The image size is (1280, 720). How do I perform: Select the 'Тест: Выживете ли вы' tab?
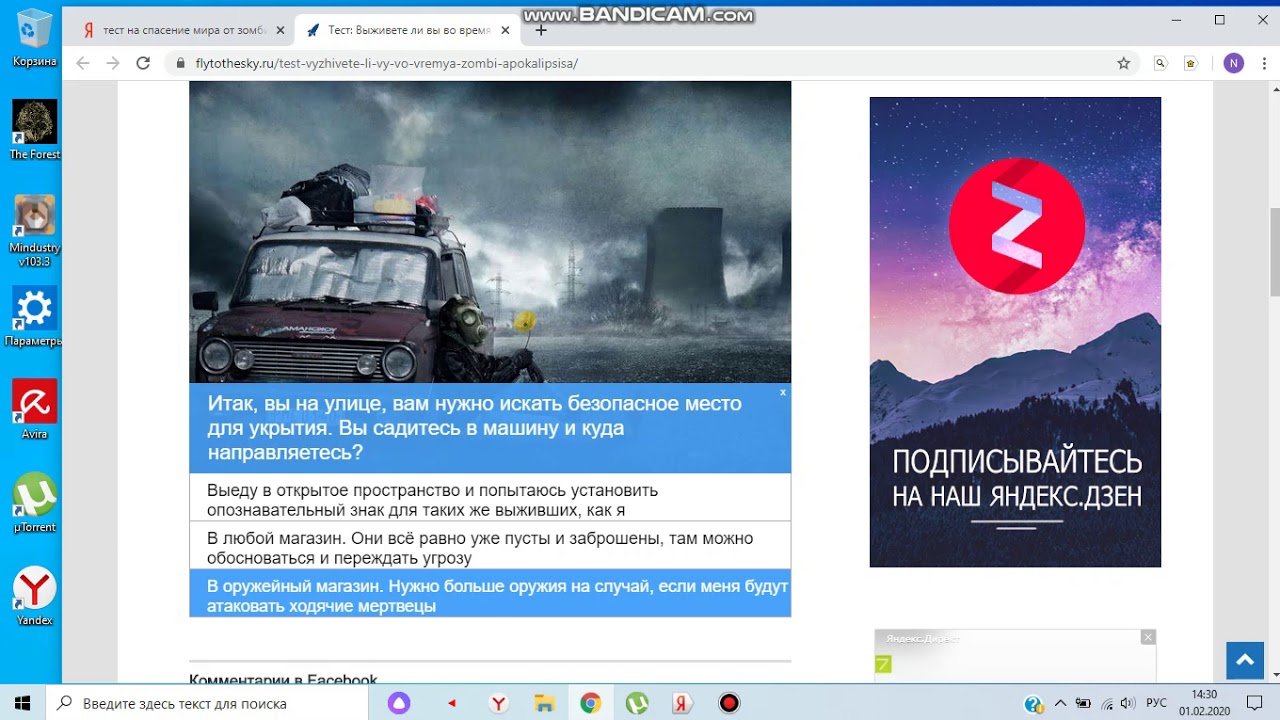pyautogui.click(x=407, y=30)
